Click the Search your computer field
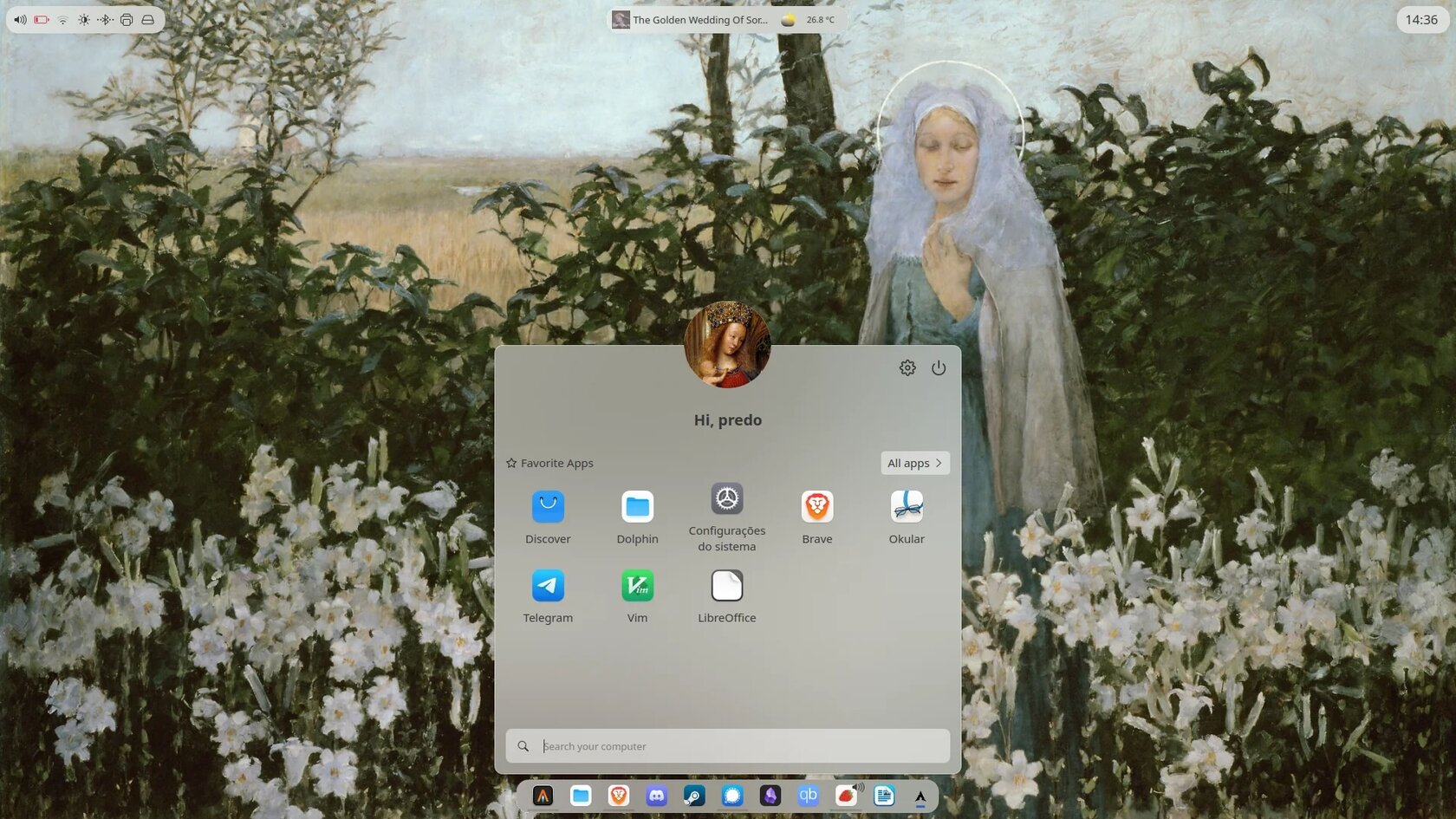1456x819 pixels. click(x=728, y=746)
